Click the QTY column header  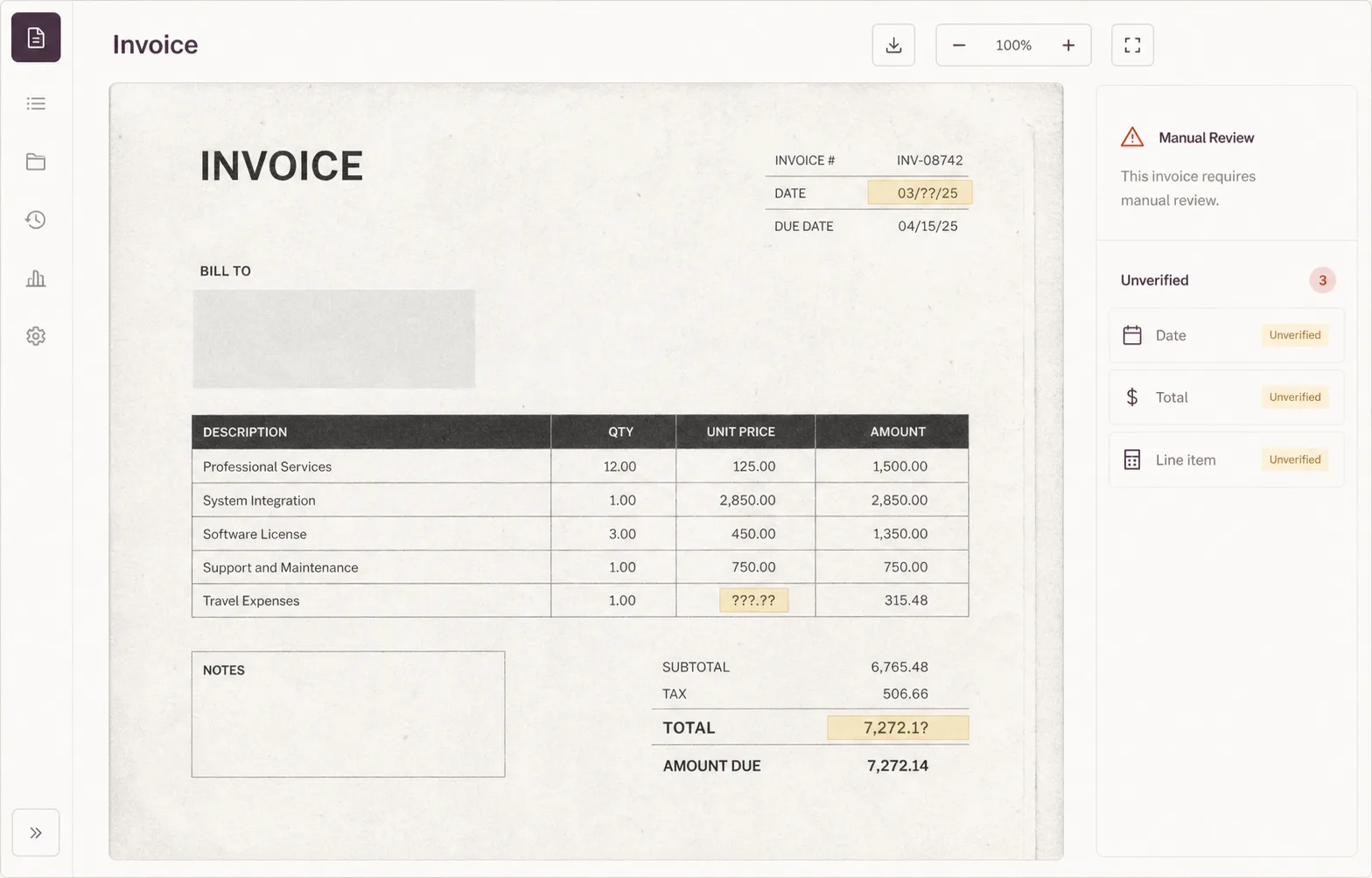pyautogui.click(x=620, y=432)
